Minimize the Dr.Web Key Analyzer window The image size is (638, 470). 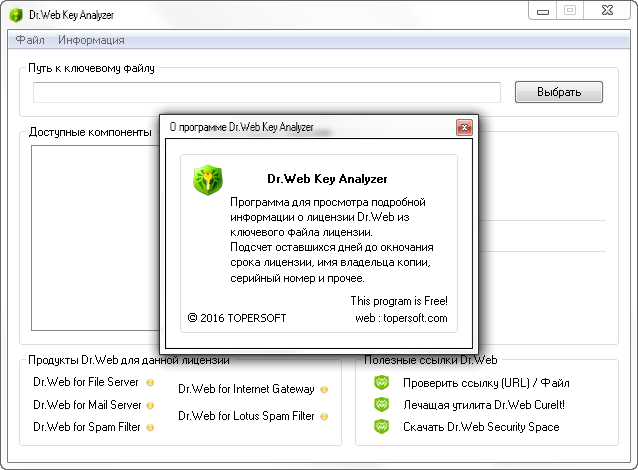543,11
